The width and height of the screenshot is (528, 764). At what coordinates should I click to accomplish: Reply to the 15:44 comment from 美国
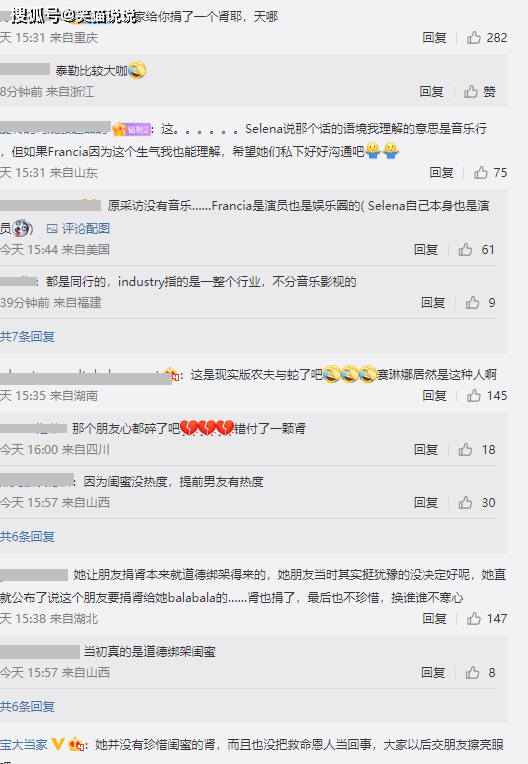[426, 249]
